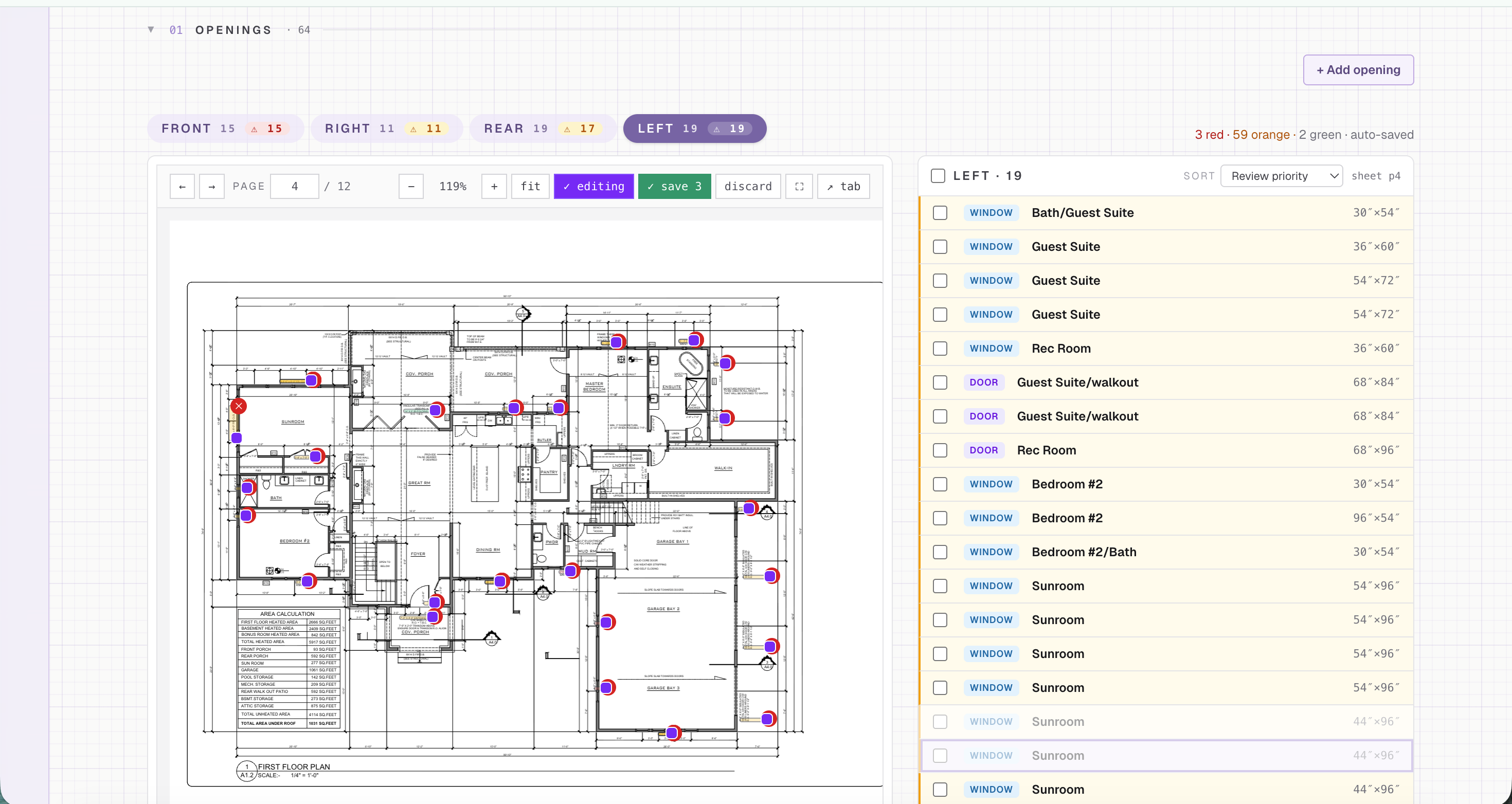Screen dimensions: 1512x804
Task: Select the marker left of Garage Bay 2
Action: point(606,622)
